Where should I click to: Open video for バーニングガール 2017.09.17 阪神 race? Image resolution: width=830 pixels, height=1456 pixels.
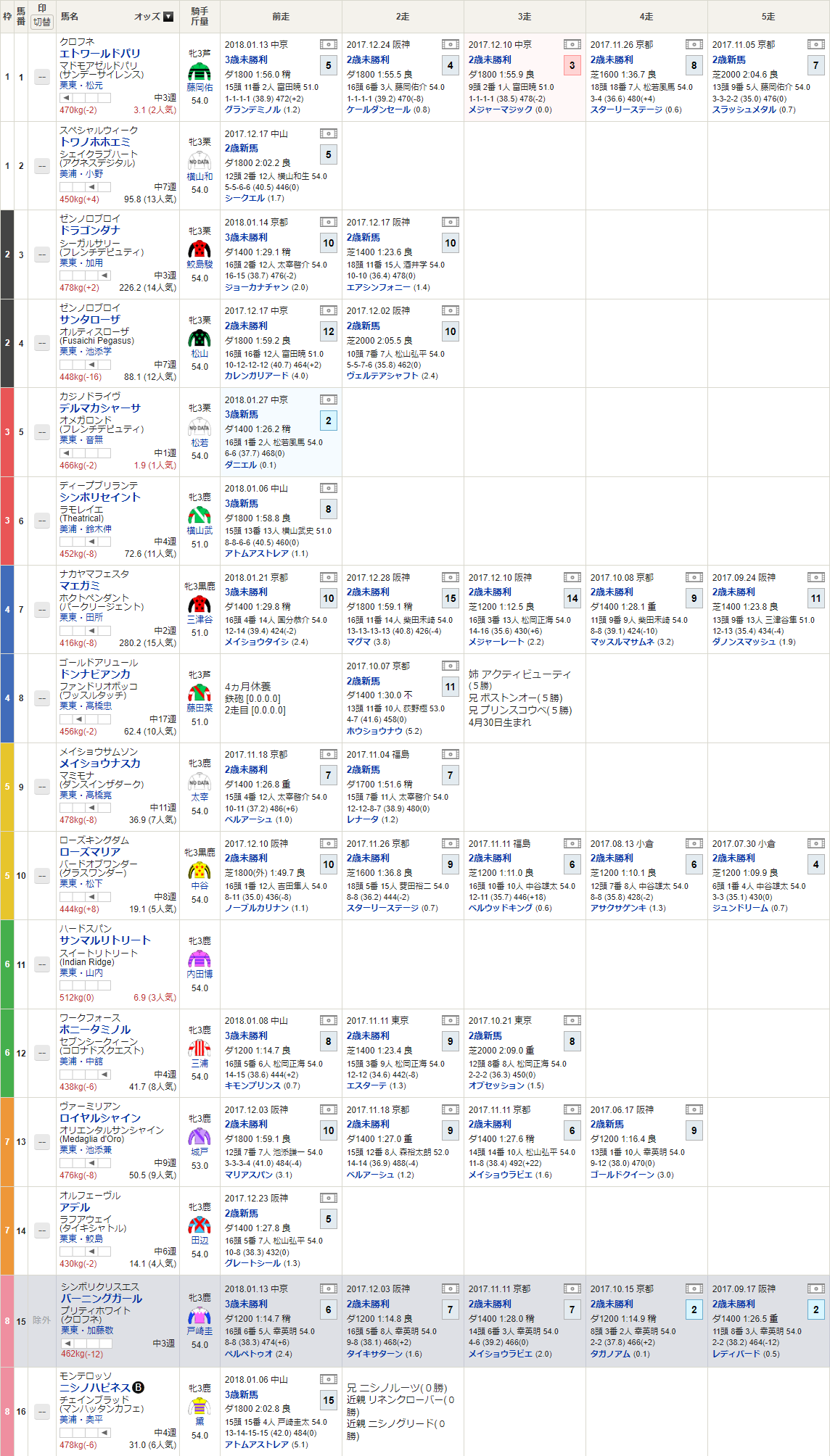[815, 1289]
